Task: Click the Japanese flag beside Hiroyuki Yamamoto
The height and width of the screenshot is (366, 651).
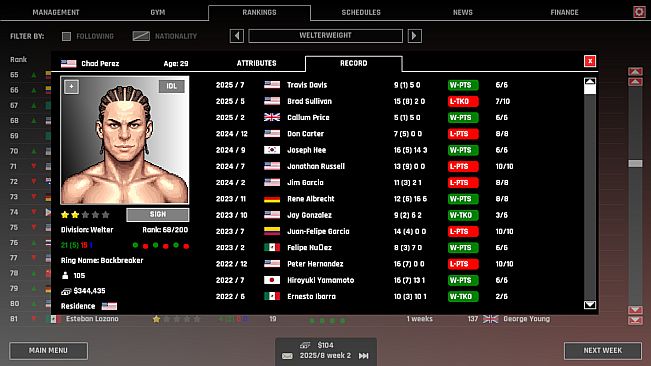Action: tap(272, 280)
